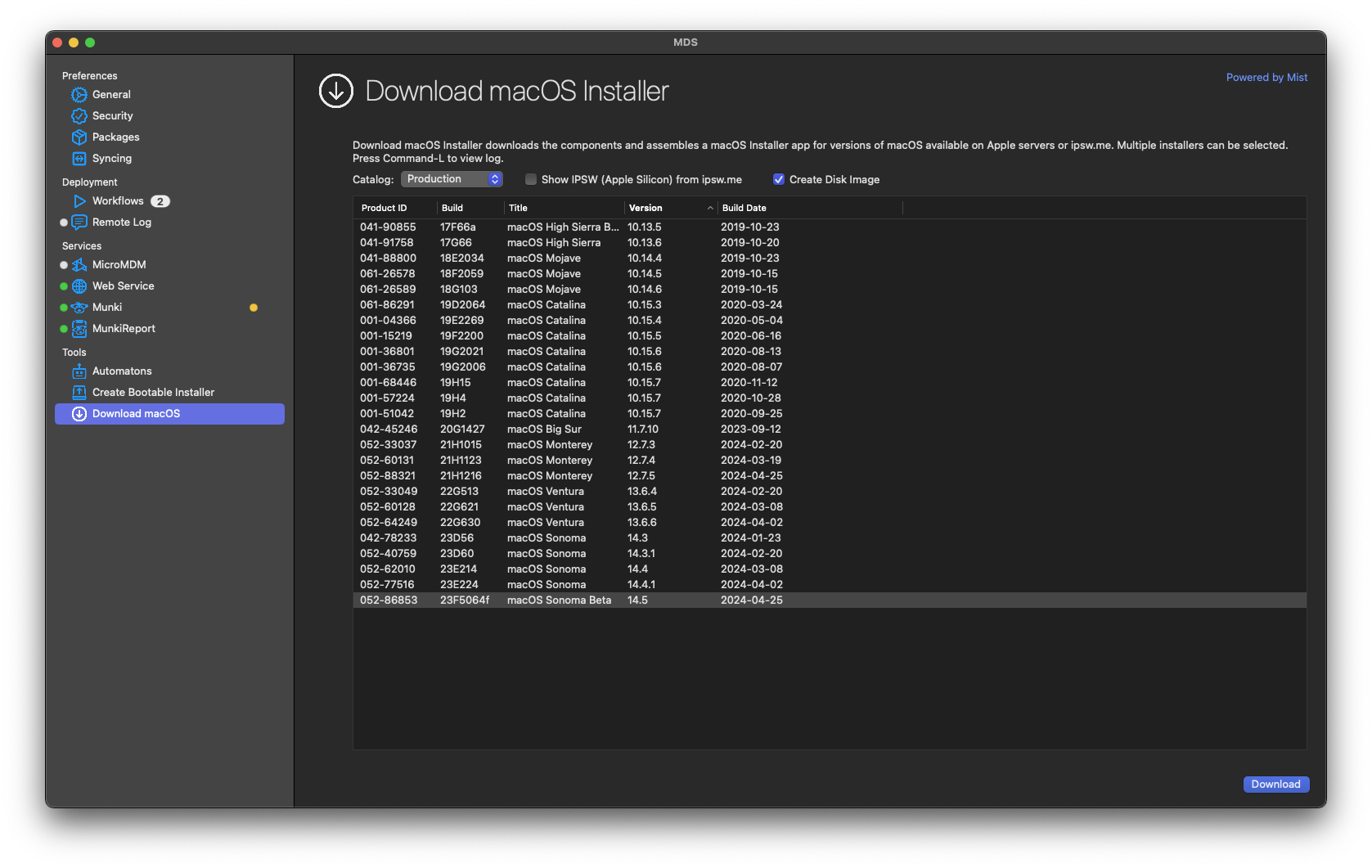The height and width of the screenshot is (868, 1372).
Task: Open the MunkiReport sidebar label
Action: coord(124,329)
